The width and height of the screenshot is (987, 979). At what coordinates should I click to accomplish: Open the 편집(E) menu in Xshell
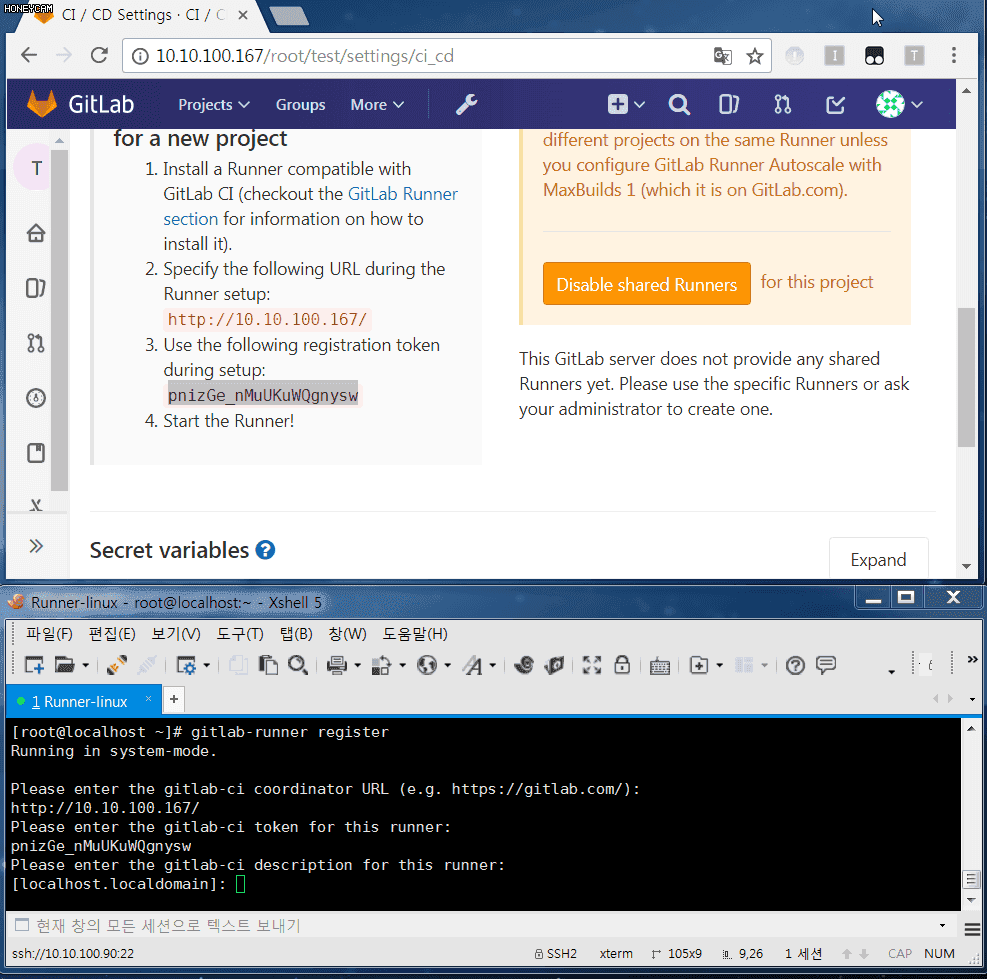(x=112, y=633)
